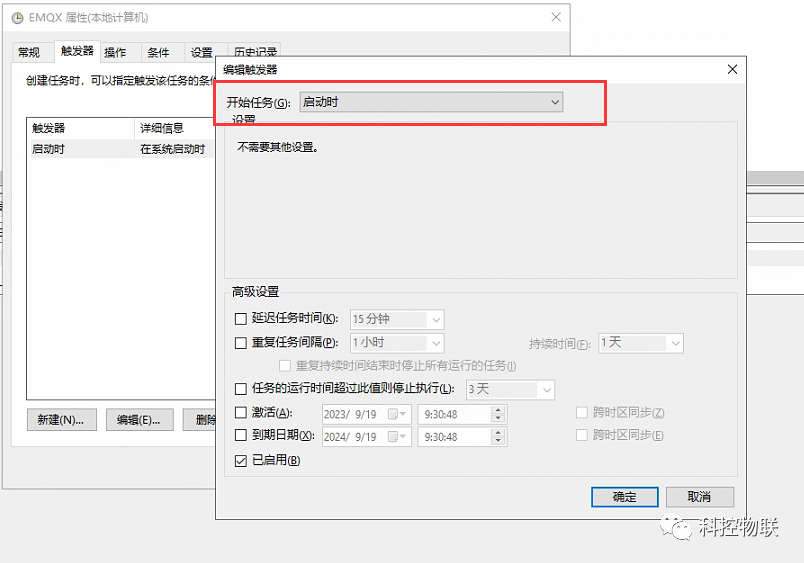
Task: Enable the 重复任务间隔 checkbox
Action: pos(240,343)
